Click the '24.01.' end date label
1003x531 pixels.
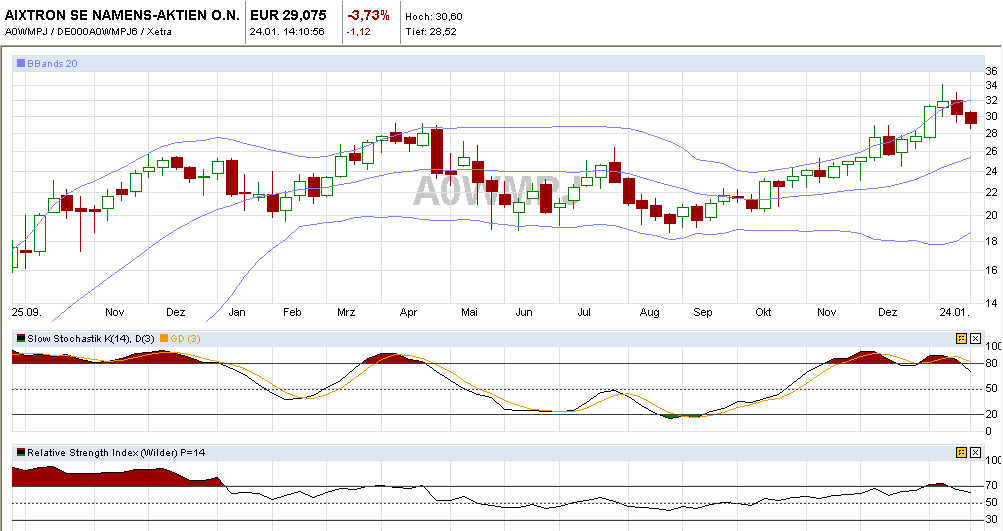[955, 312]
